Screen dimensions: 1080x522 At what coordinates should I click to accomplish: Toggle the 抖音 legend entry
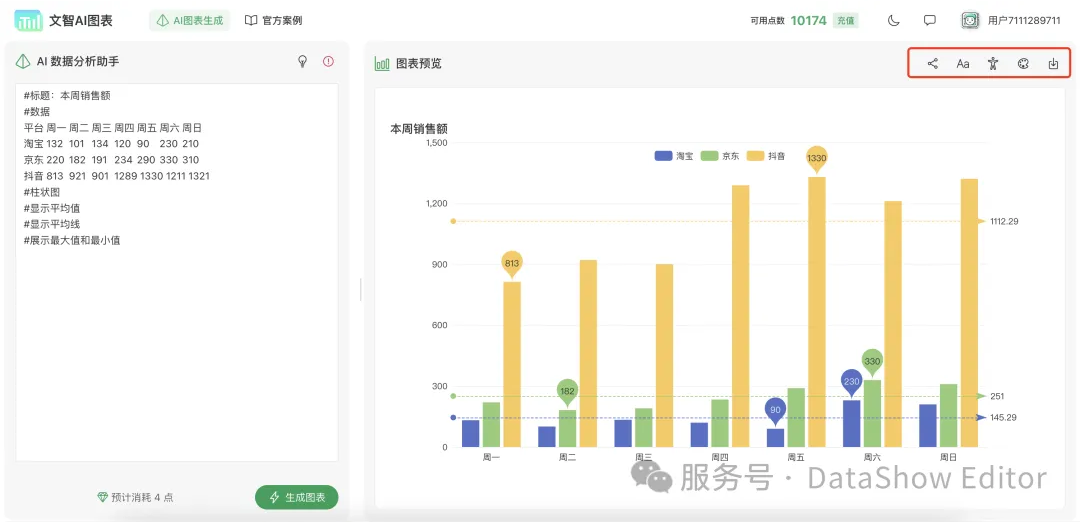coord(766,156)
